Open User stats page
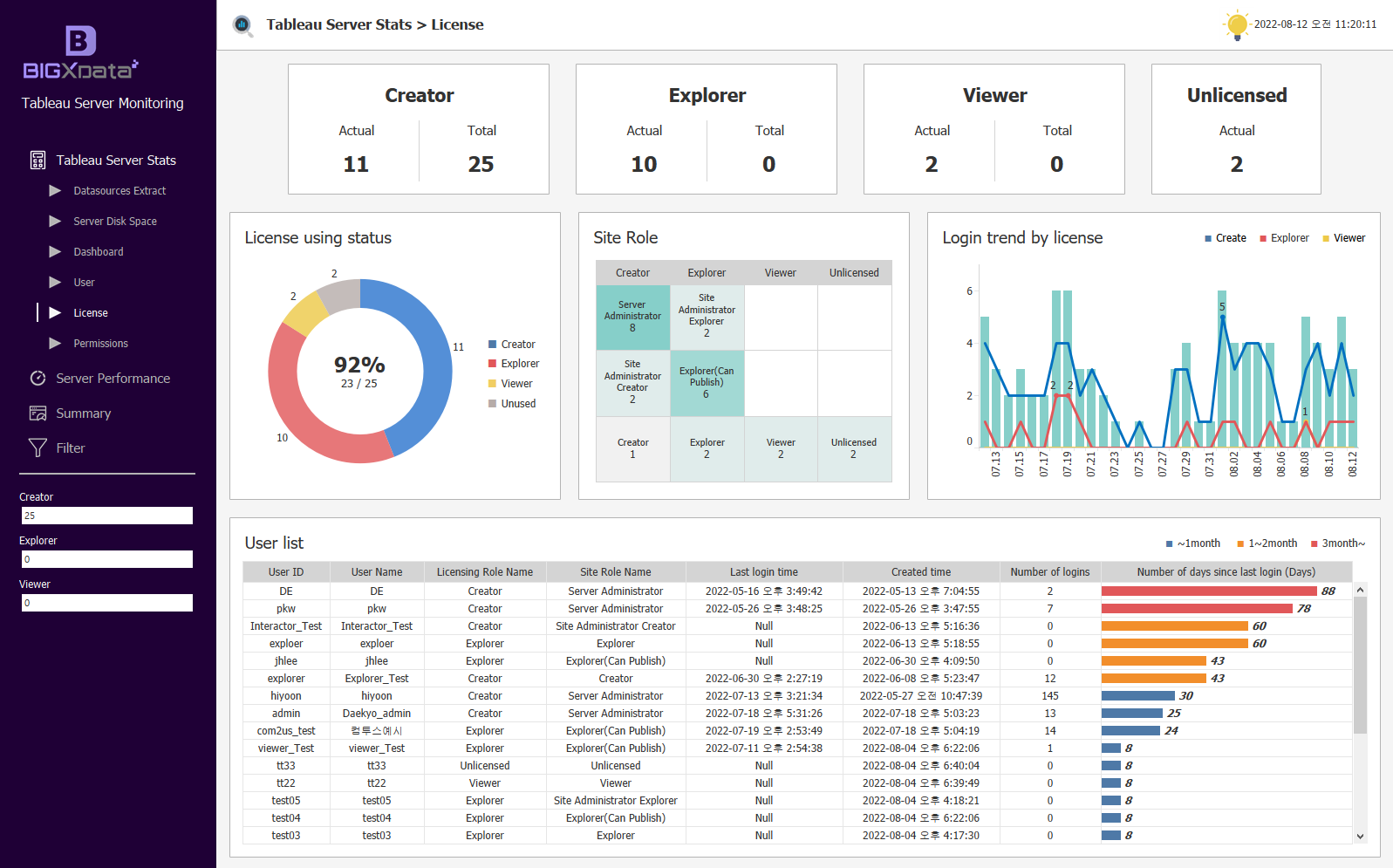The width and height of the screenshot is (1393, 868). [84, 282]
